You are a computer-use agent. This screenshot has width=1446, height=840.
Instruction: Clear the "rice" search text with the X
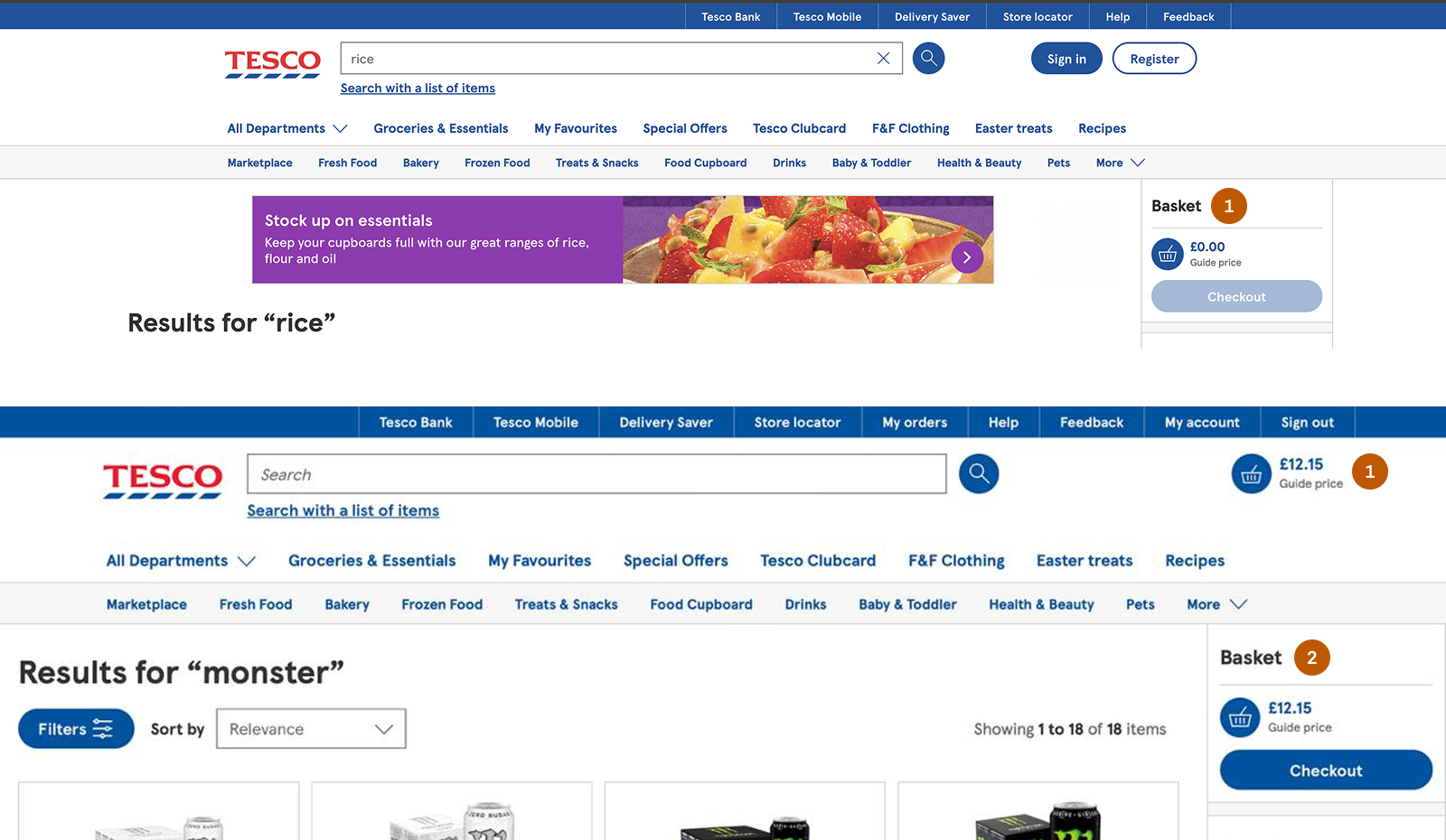point(883,59)
